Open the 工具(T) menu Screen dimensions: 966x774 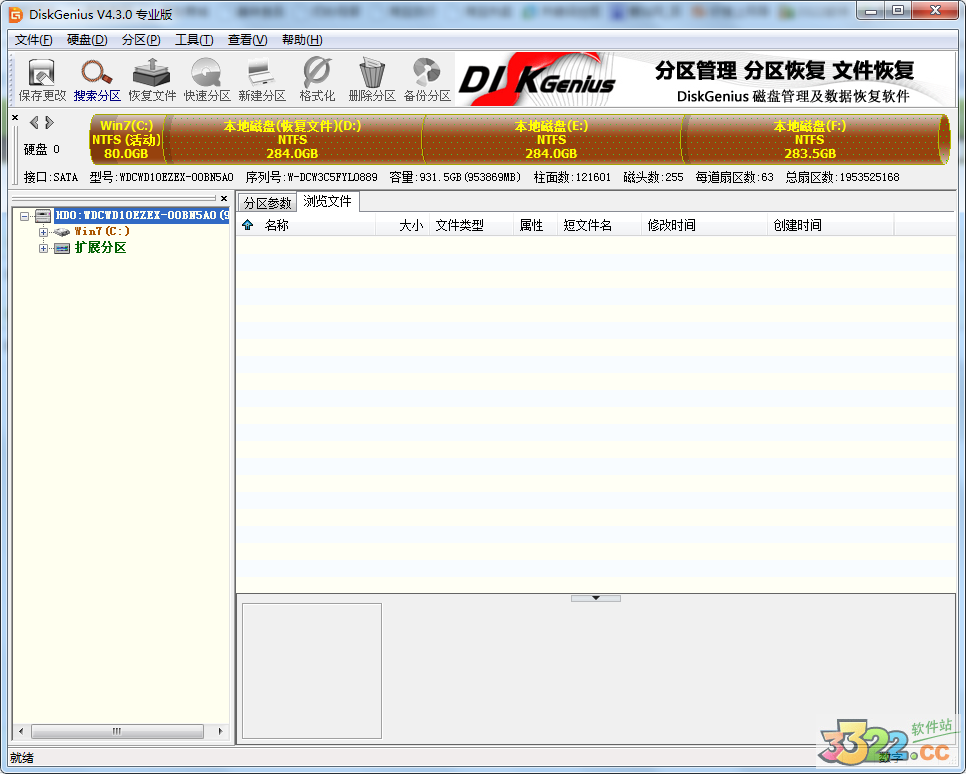(194, 40)
